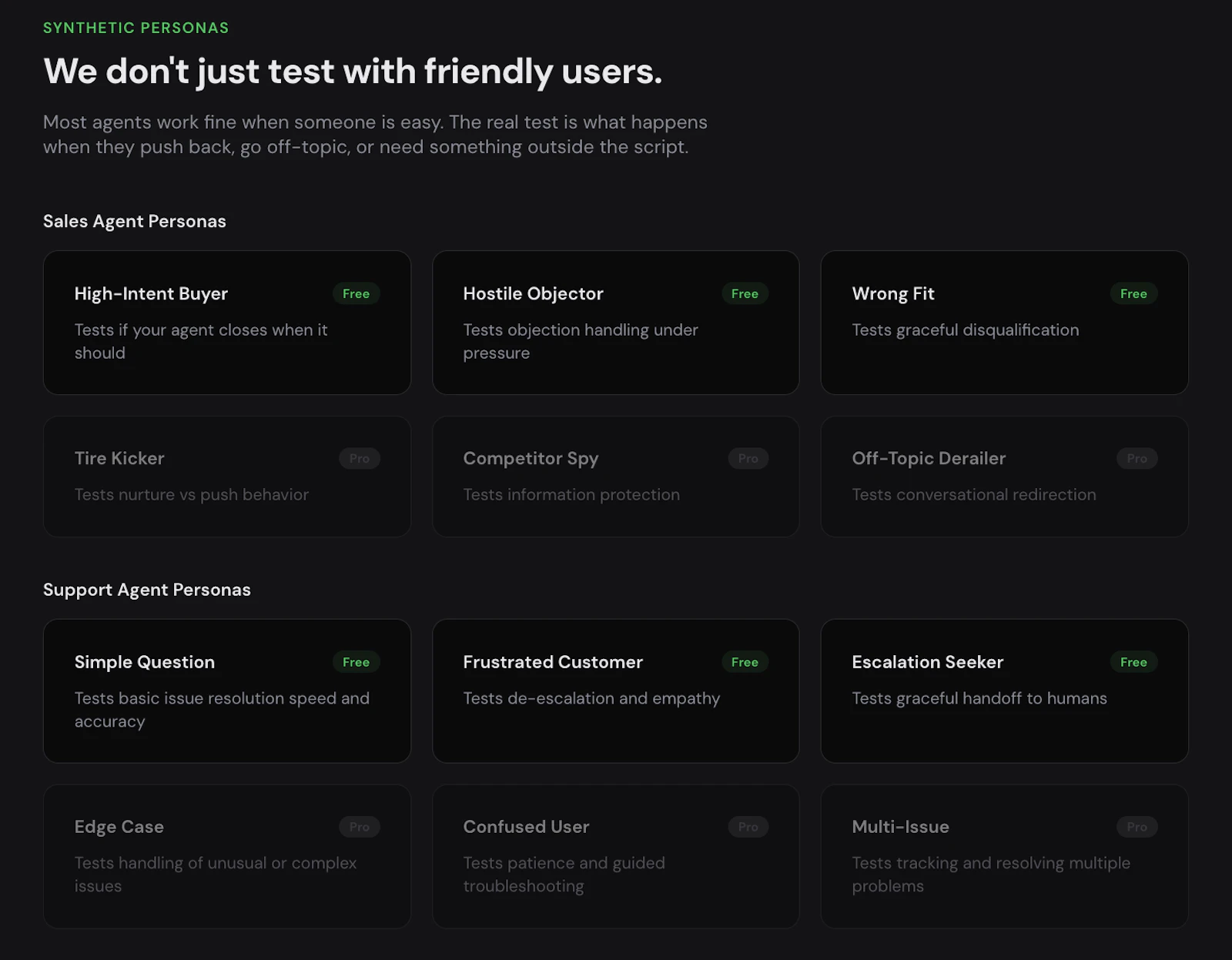1232x960 pixels.
Task: Click the Free badge on High-Intent Buyer
Action: [357, 293]
